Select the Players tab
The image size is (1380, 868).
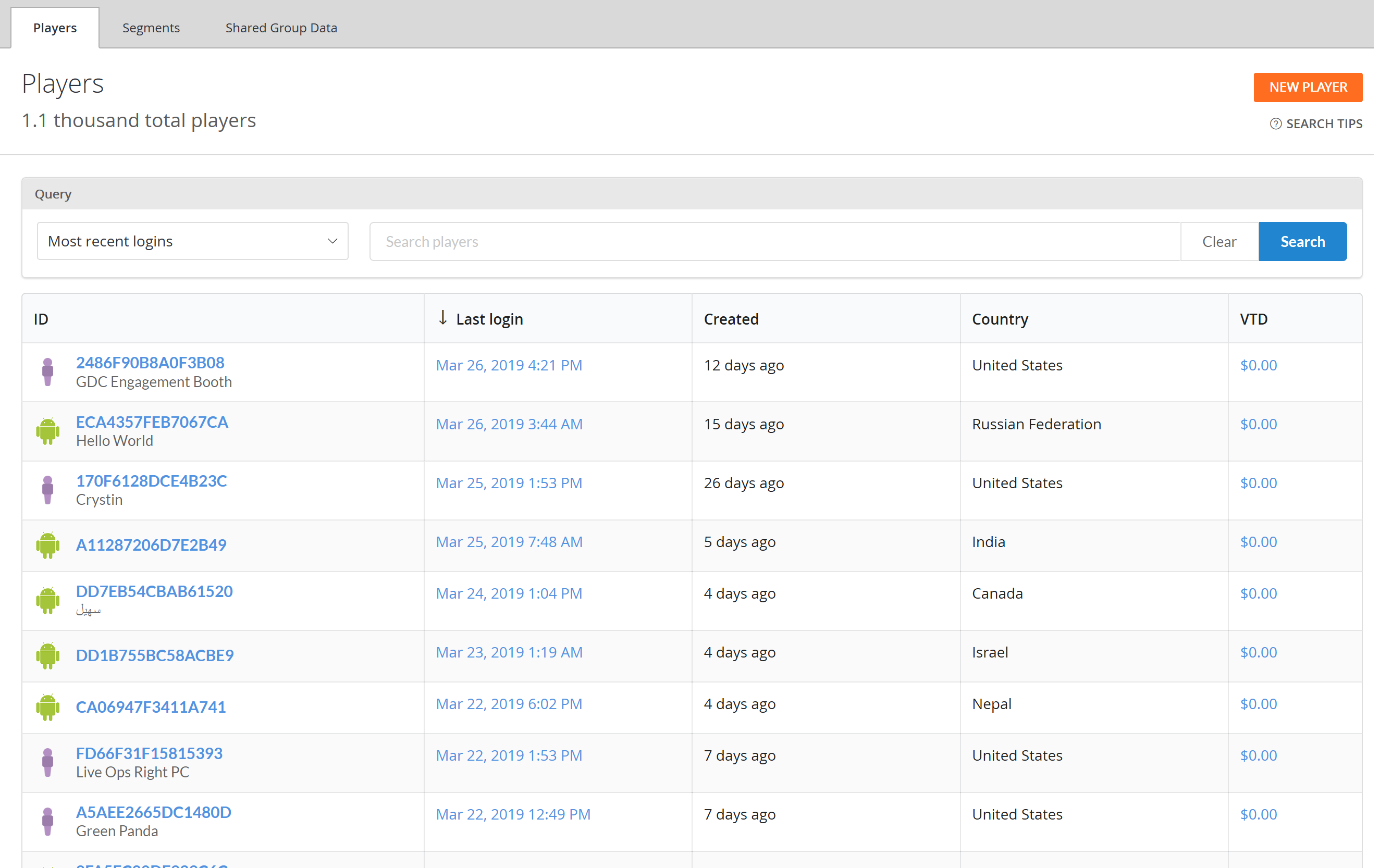[x=55, y=26]
